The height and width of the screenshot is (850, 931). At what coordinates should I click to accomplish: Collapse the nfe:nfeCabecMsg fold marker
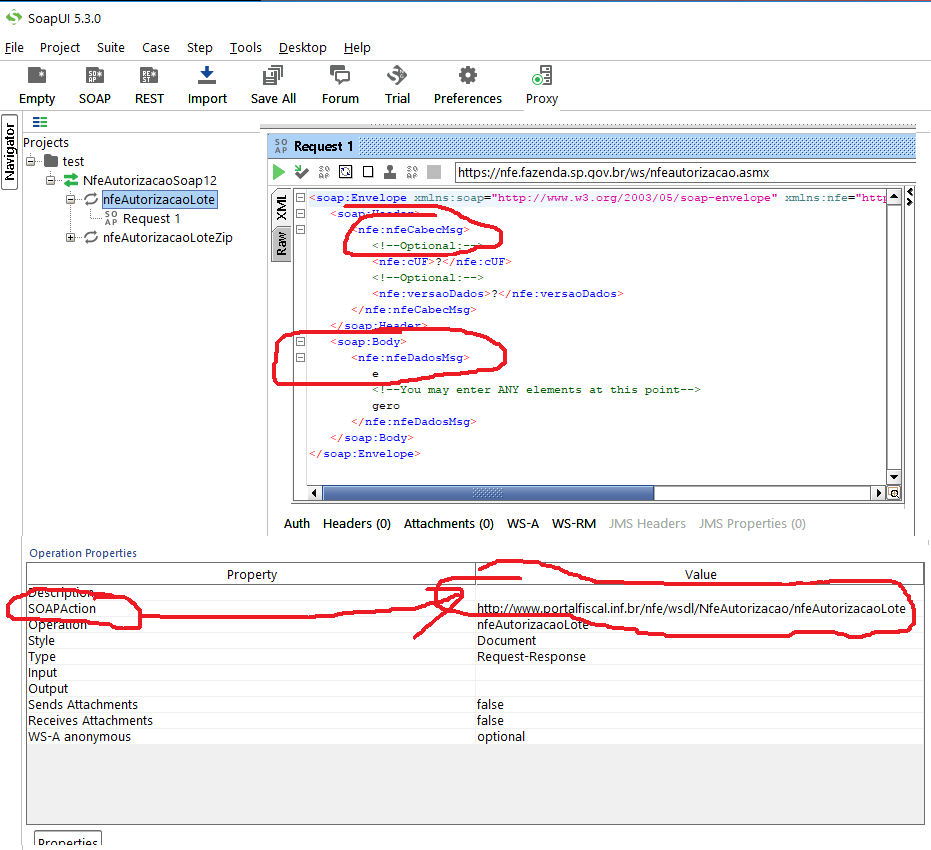point(300,230)
